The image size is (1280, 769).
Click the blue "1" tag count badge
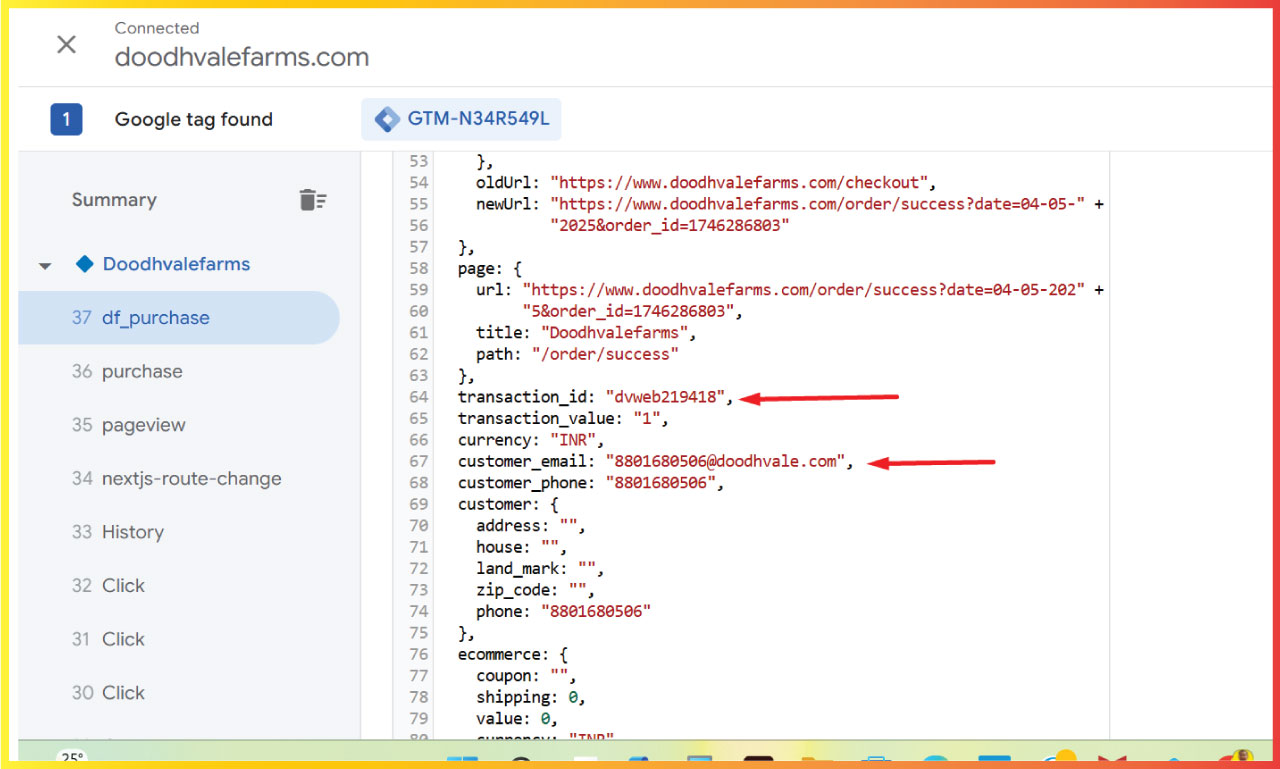click(x=66, y=120)
